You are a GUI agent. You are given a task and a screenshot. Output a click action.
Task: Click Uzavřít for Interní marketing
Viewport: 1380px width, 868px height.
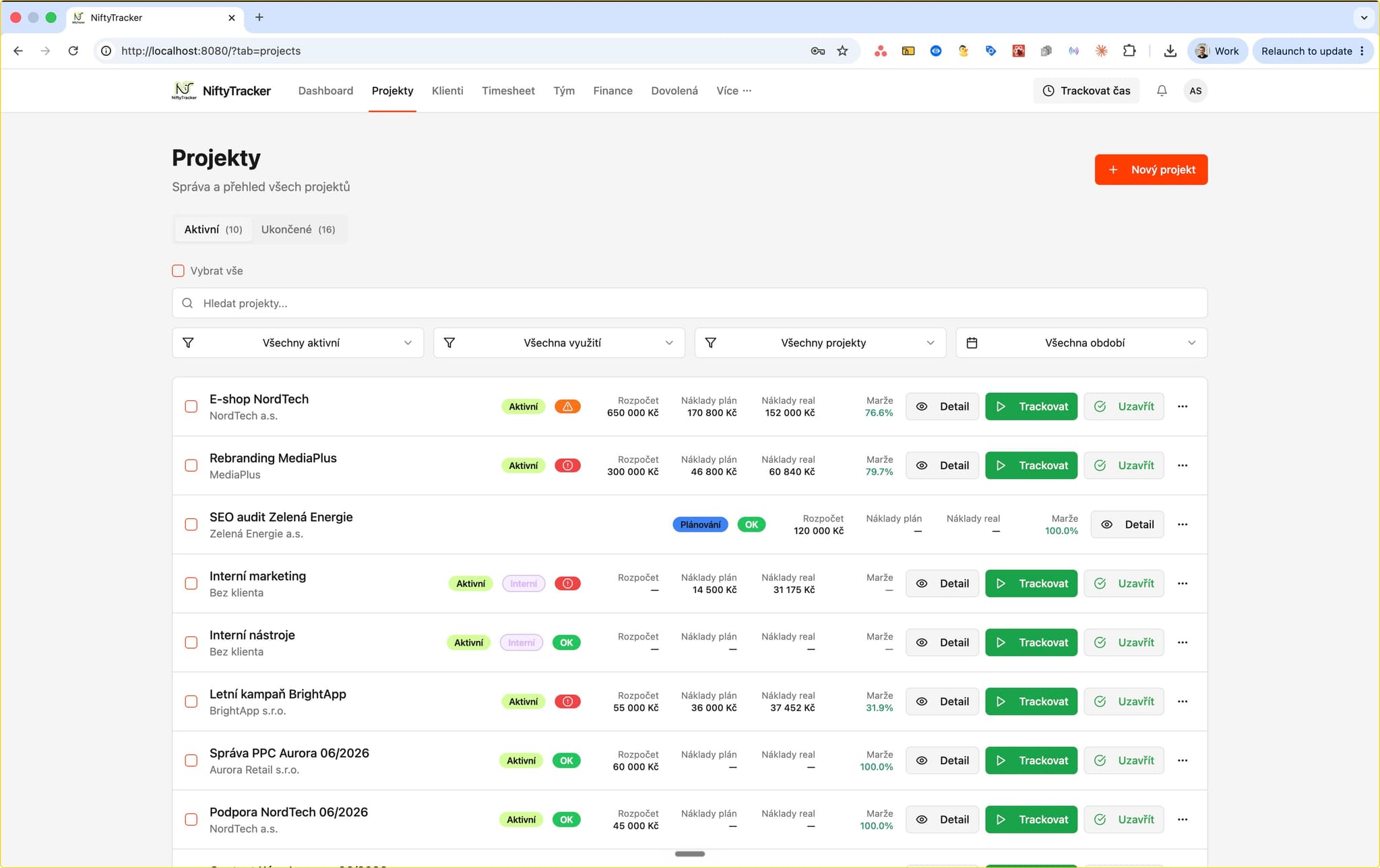pos(1124,584)
